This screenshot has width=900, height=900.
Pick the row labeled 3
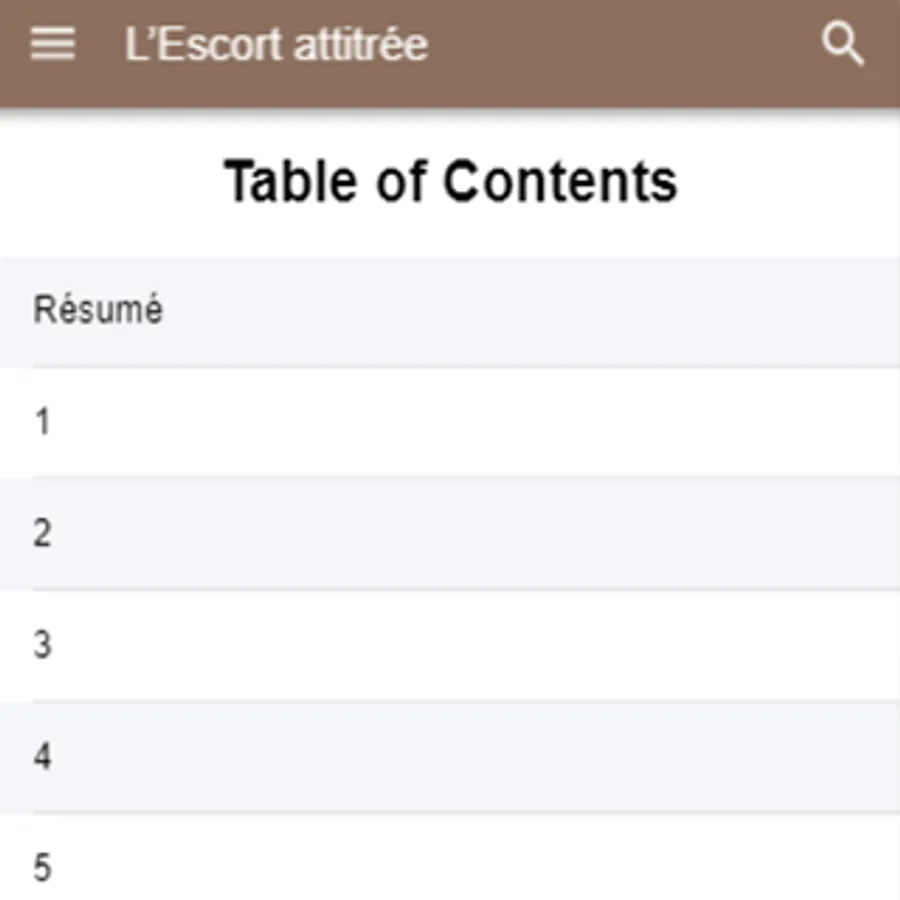pos(450,645)
